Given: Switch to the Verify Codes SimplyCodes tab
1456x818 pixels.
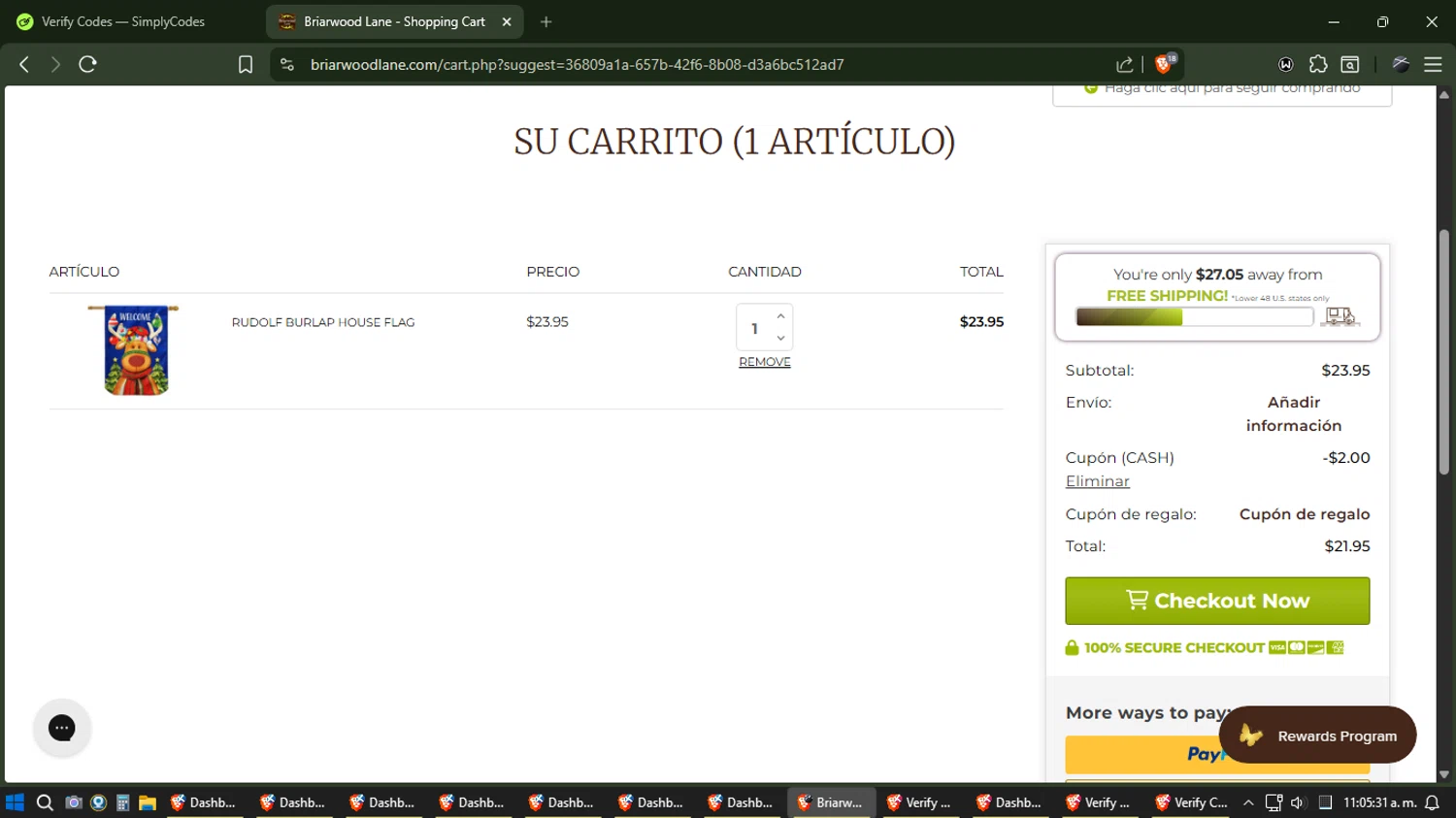Looking at the screenshot, I should (x=123, y=21).
